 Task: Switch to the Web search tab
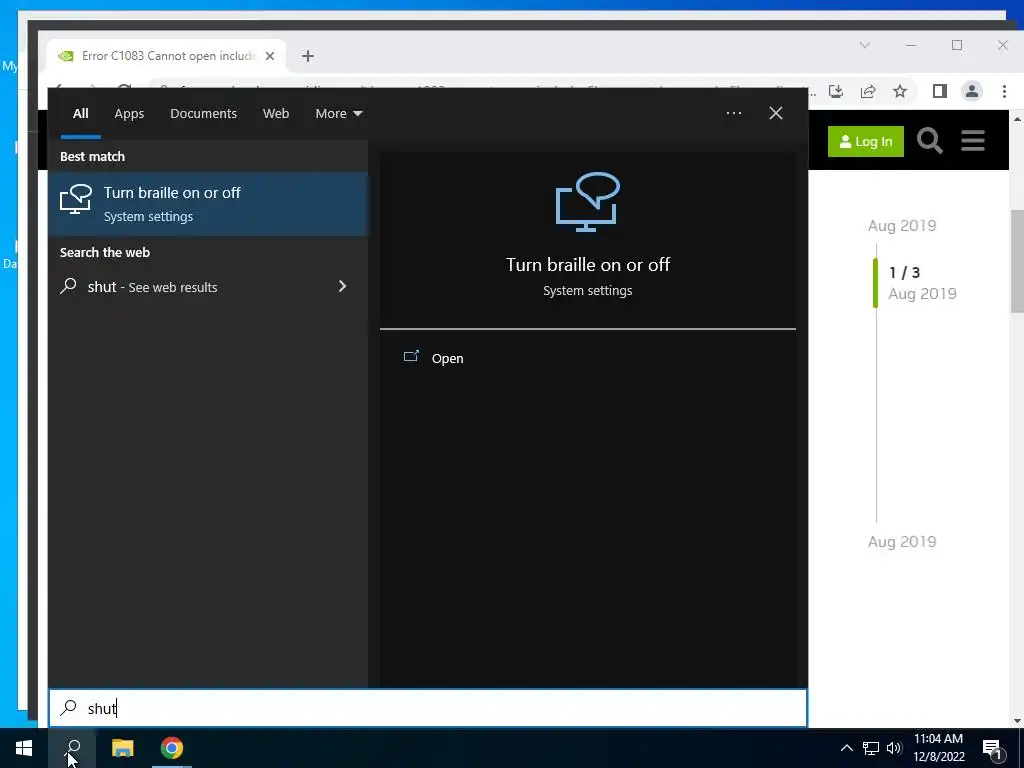(x=276, y=114)
